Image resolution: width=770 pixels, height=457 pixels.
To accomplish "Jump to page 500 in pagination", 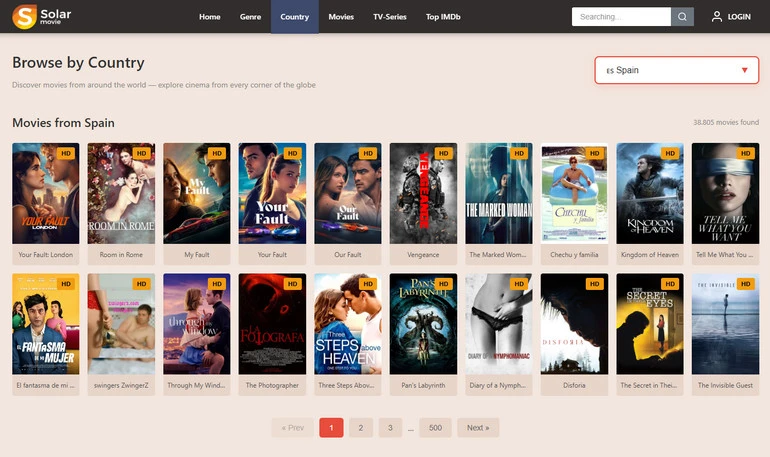I will pos(436,428).
